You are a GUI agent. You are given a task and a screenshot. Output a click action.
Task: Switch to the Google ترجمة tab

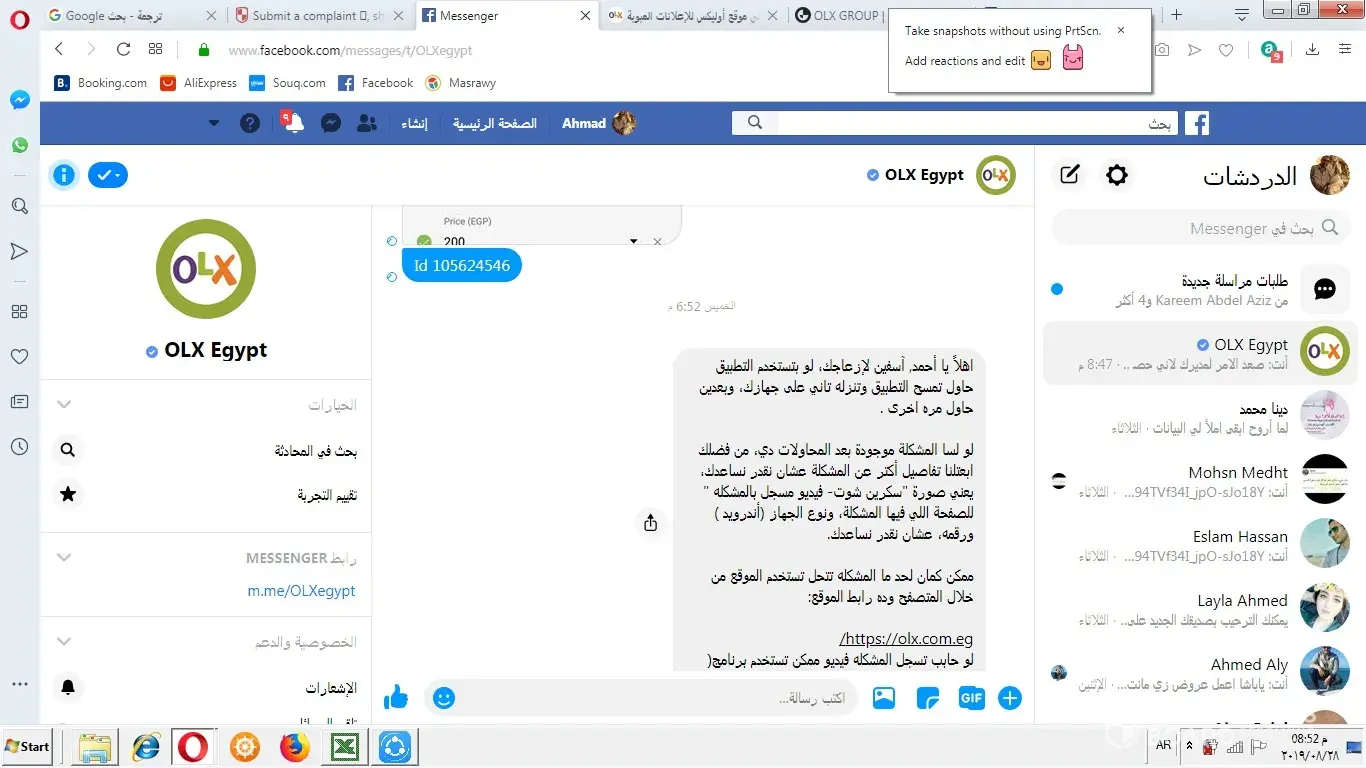pos(132,15)
